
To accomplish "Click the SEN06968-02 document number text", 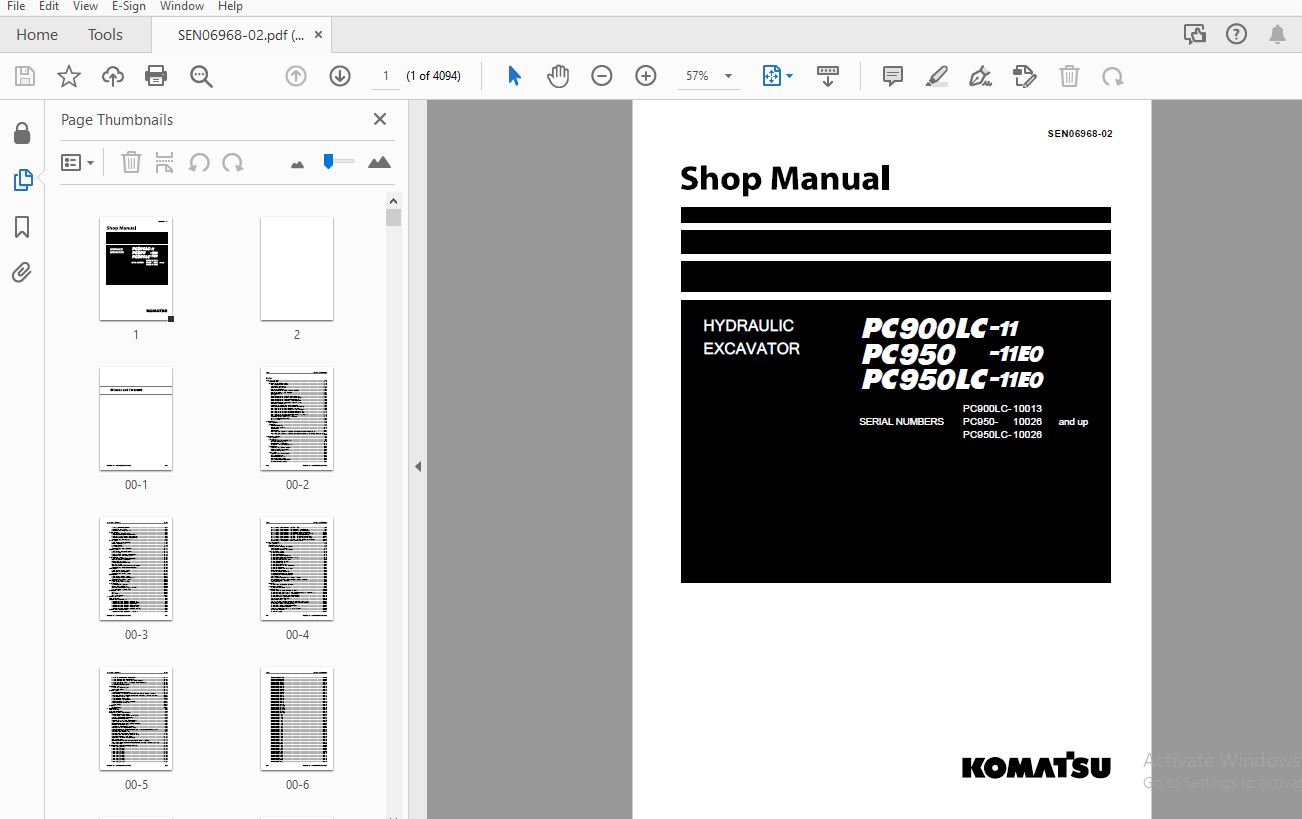I will click(1080, 134).
